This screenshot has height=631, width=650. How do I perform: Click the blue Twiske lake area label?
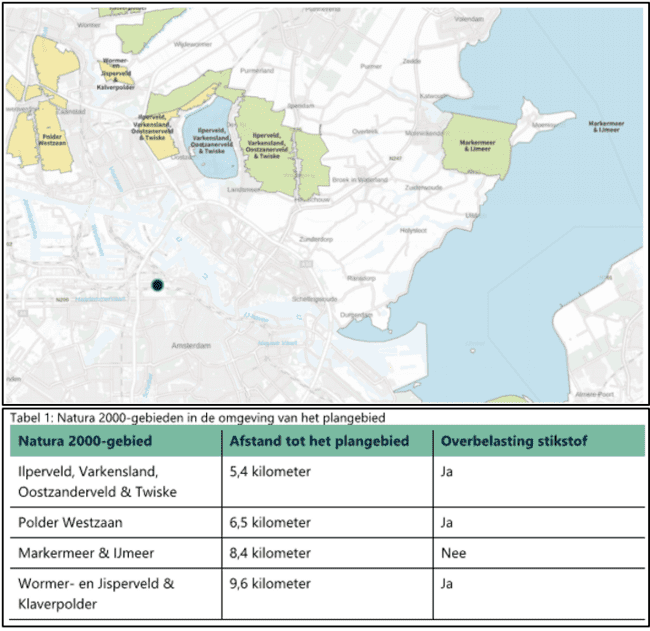pos(211,141)
